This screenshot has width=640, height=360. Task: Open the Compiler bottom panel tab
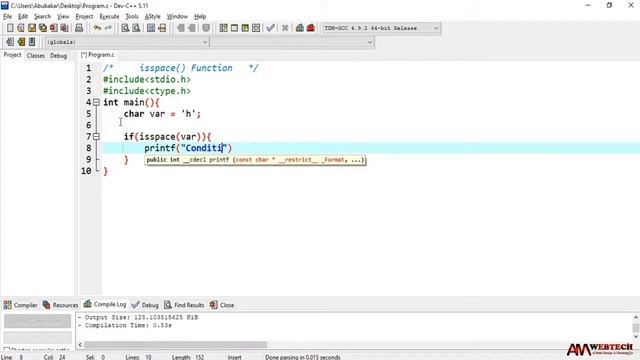20,305
